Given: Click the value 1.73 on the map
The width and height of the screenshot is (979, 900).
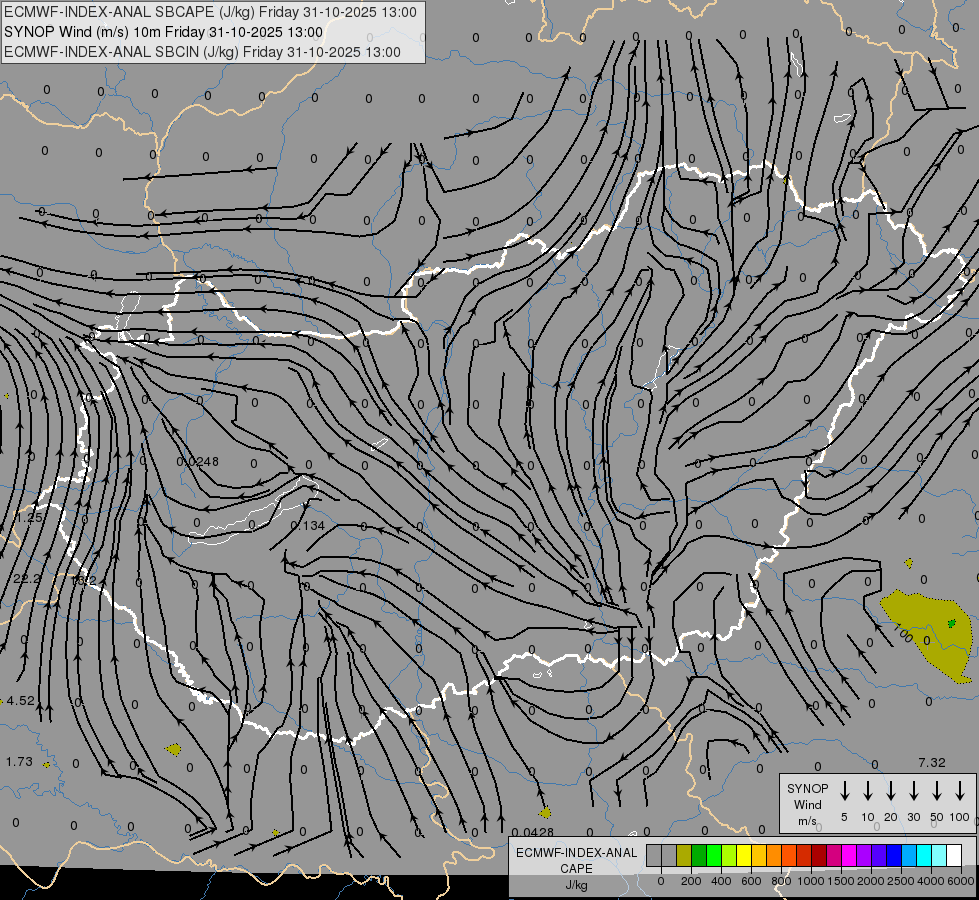Looking at the screenshot, I should (19, 762).
